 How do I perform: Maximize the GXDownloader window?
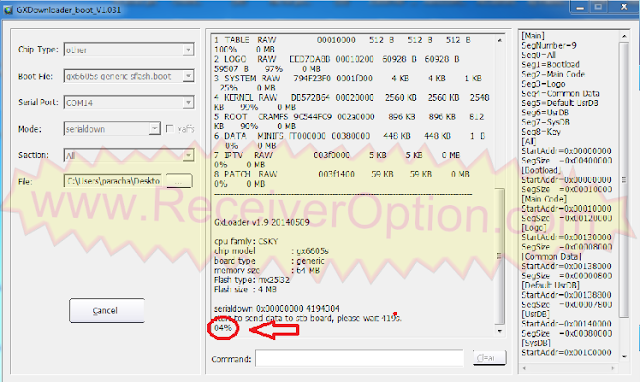(599, 7)
